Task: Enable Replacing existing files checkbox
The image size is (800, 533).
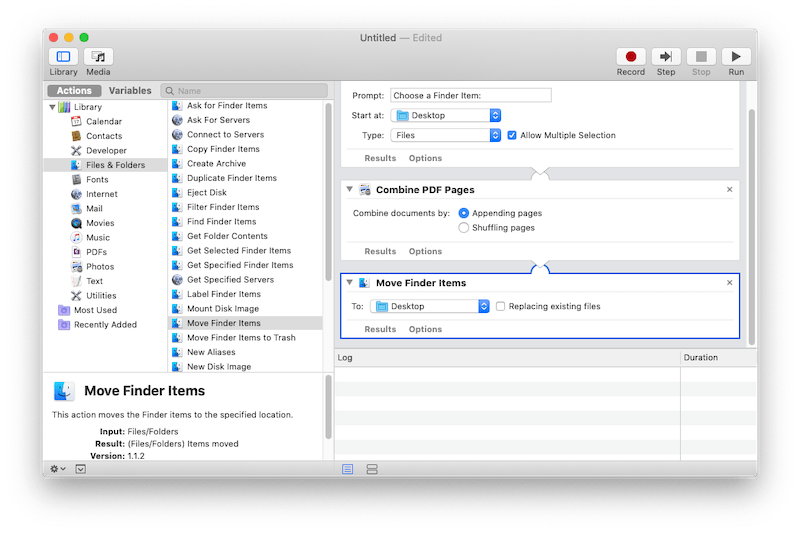Action: click(x=501, y=306)
